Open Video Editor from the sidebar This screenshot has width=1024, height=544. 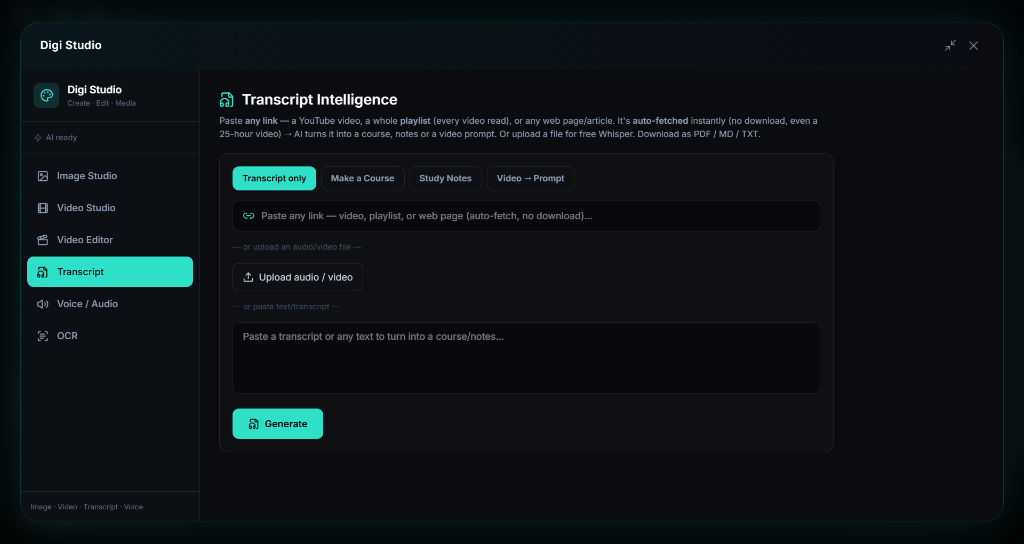point(110,240)
